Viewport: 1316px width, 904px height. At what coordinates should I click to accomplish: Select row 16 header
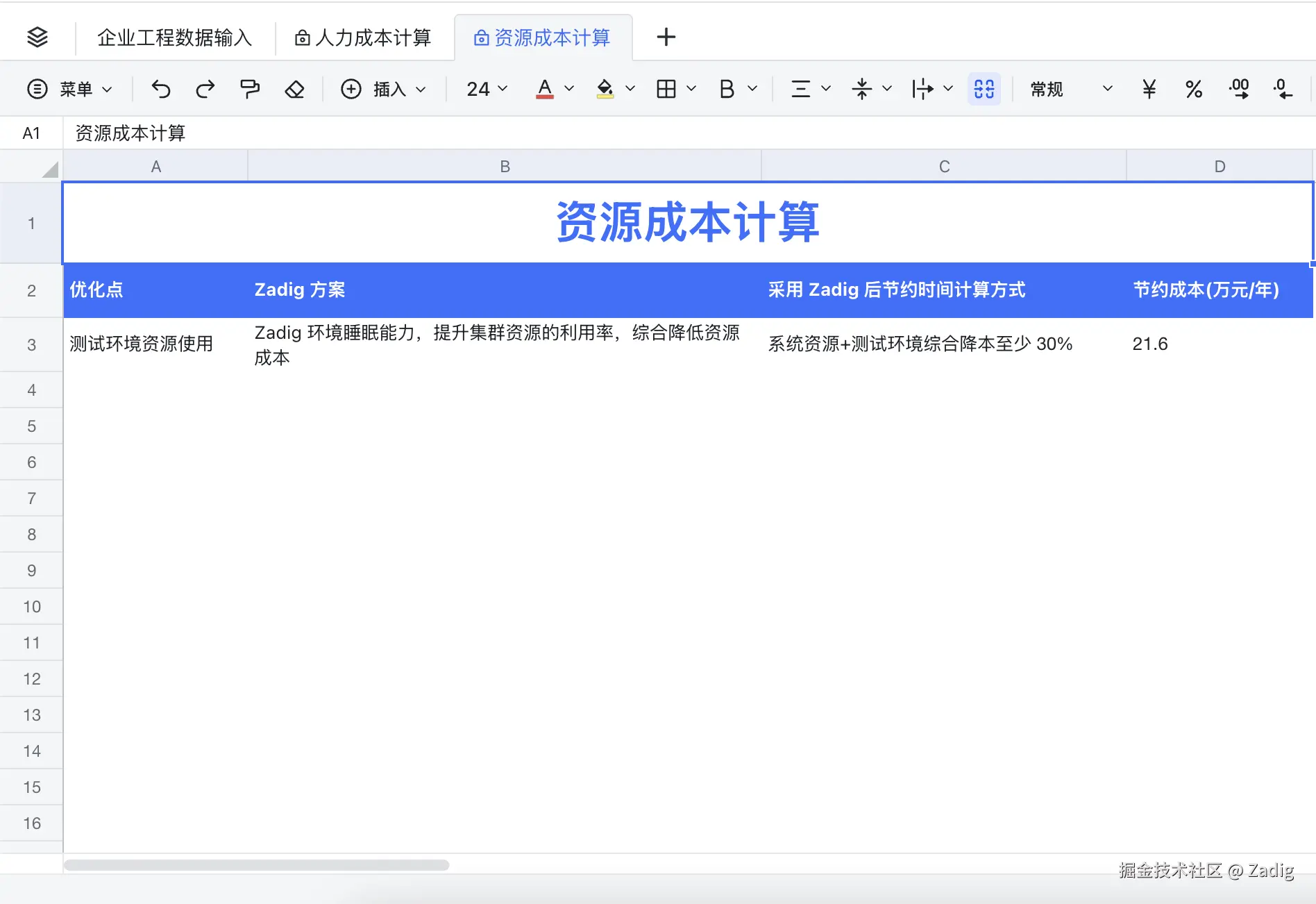pyautogui.click(x=31, y=823)
